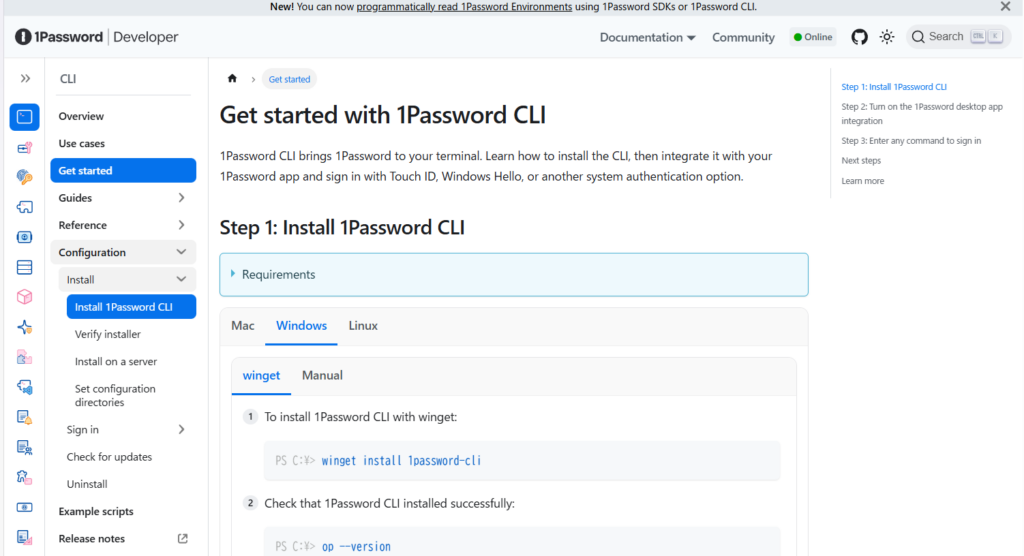Click the stacked rows icon in sidebar

click(25, 267)
